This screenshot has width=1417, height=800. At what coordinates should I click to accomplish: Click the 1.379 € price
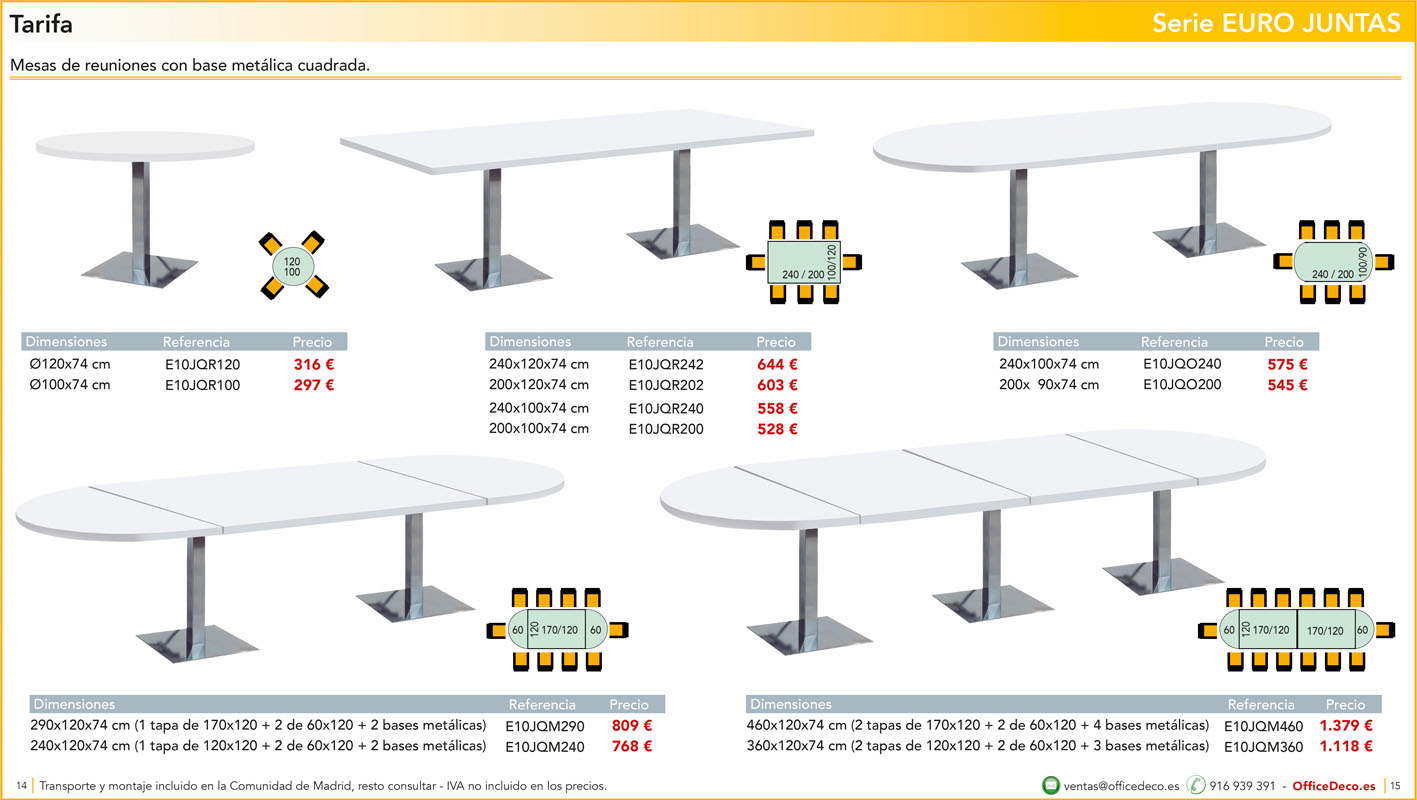pos(1345,726)
